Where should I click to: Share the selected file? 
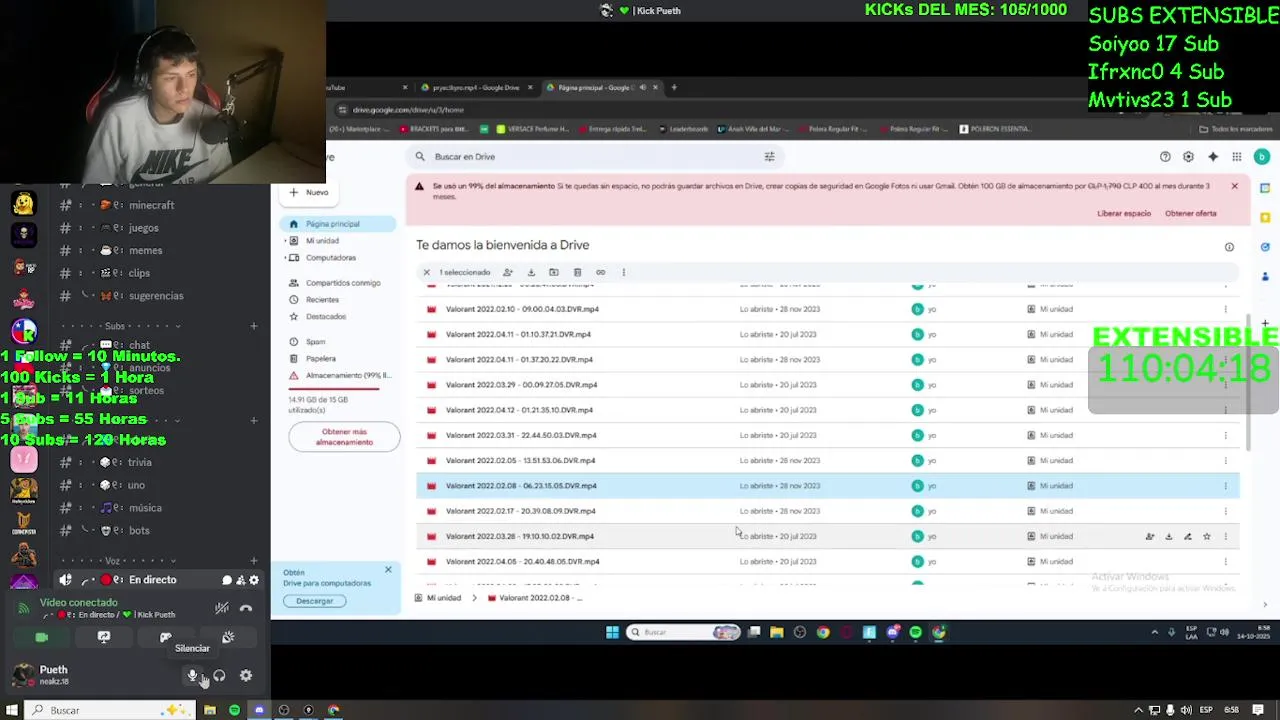[508, 272]
